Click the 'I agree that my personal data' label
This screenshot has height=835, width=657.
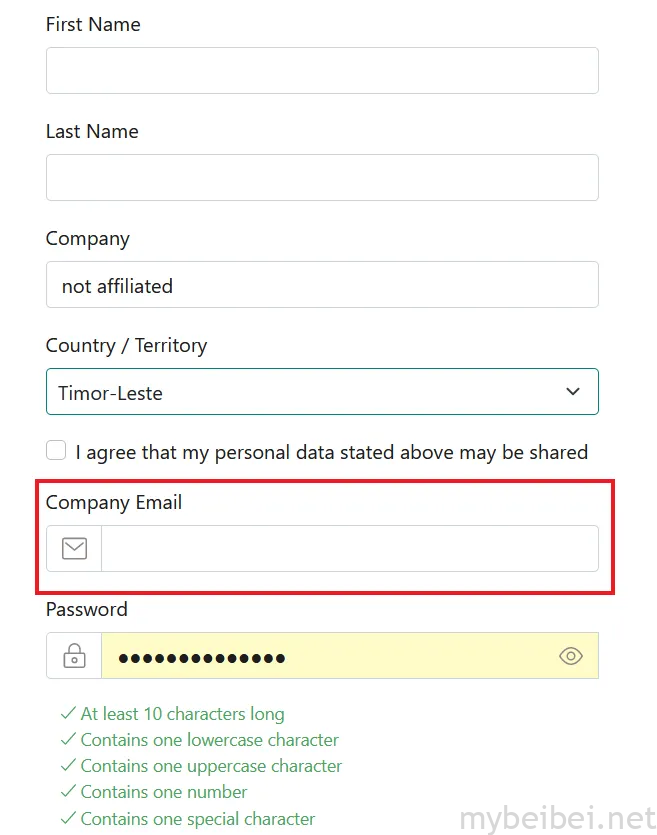[x=332, y=452]
